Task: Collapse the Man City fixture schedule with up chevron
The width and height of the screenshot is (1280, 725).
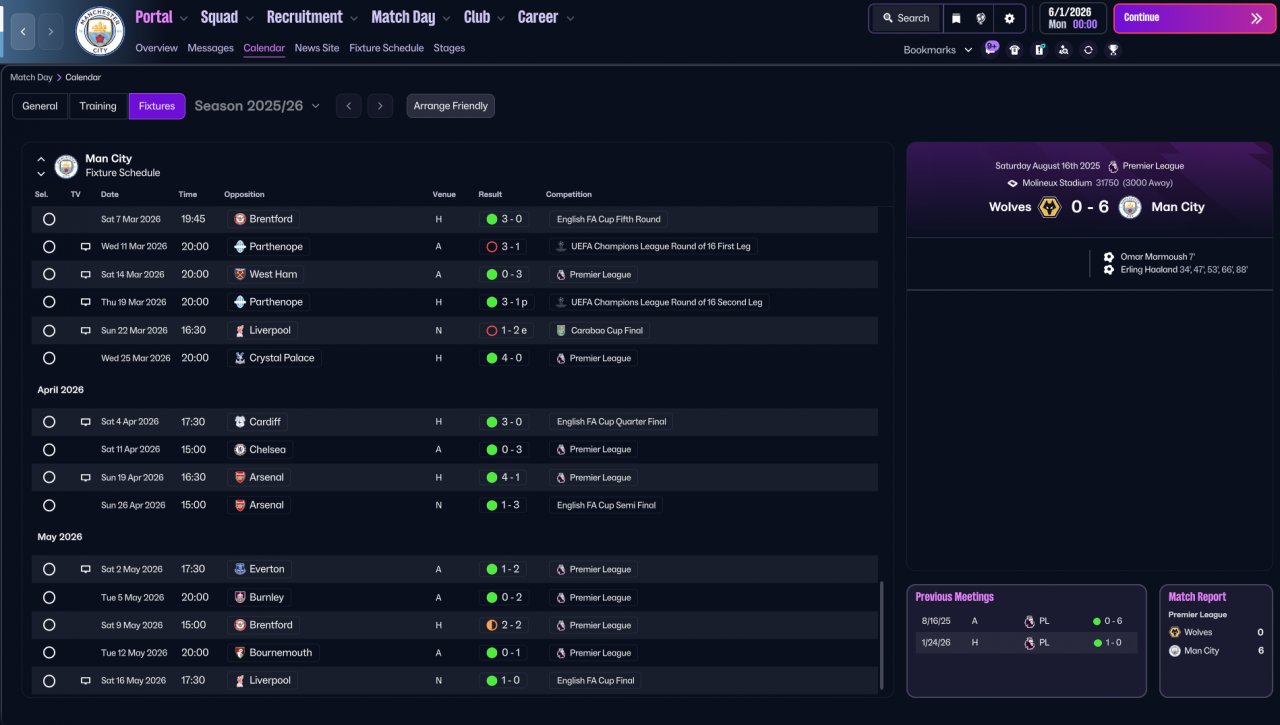Action: click(41, 159)
